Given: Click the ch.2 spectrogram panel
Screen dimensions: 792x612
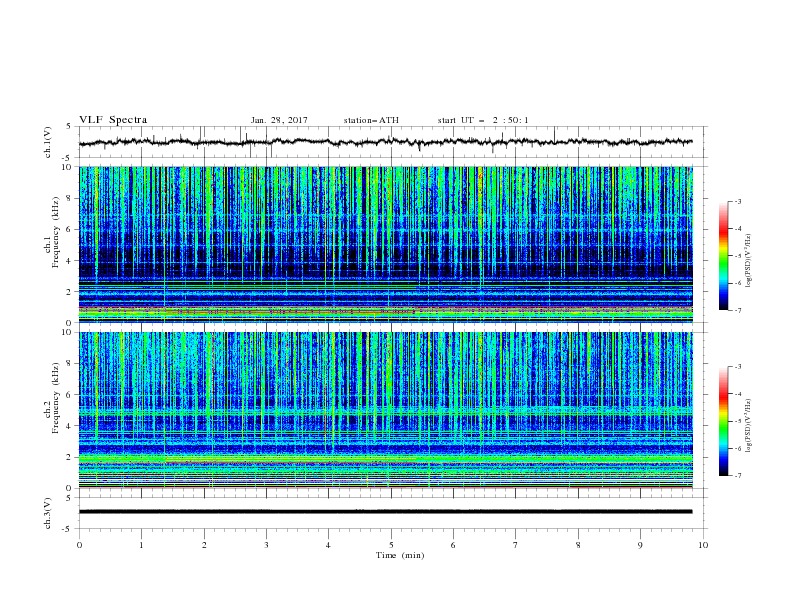Looking at the screenshot, I should [385, 410].
